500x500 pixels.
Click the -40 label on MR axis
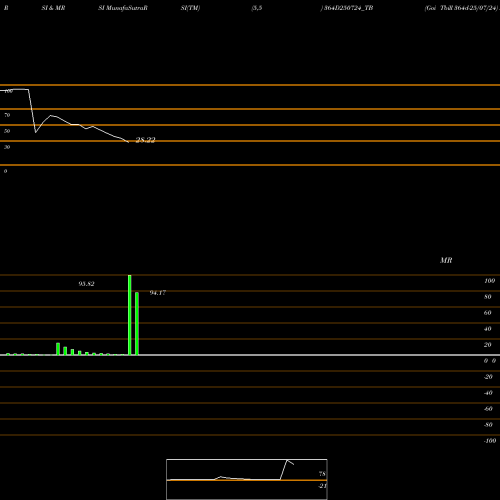pyautogui.click(x=488, y=393)
